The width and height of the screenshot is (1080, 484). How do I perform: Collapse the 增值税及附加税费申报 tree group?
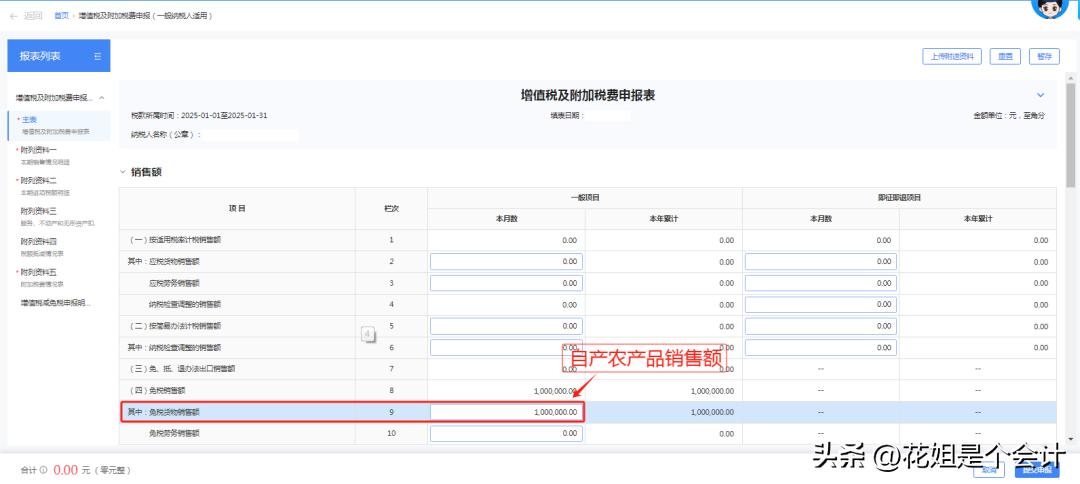tap(102, 98)
